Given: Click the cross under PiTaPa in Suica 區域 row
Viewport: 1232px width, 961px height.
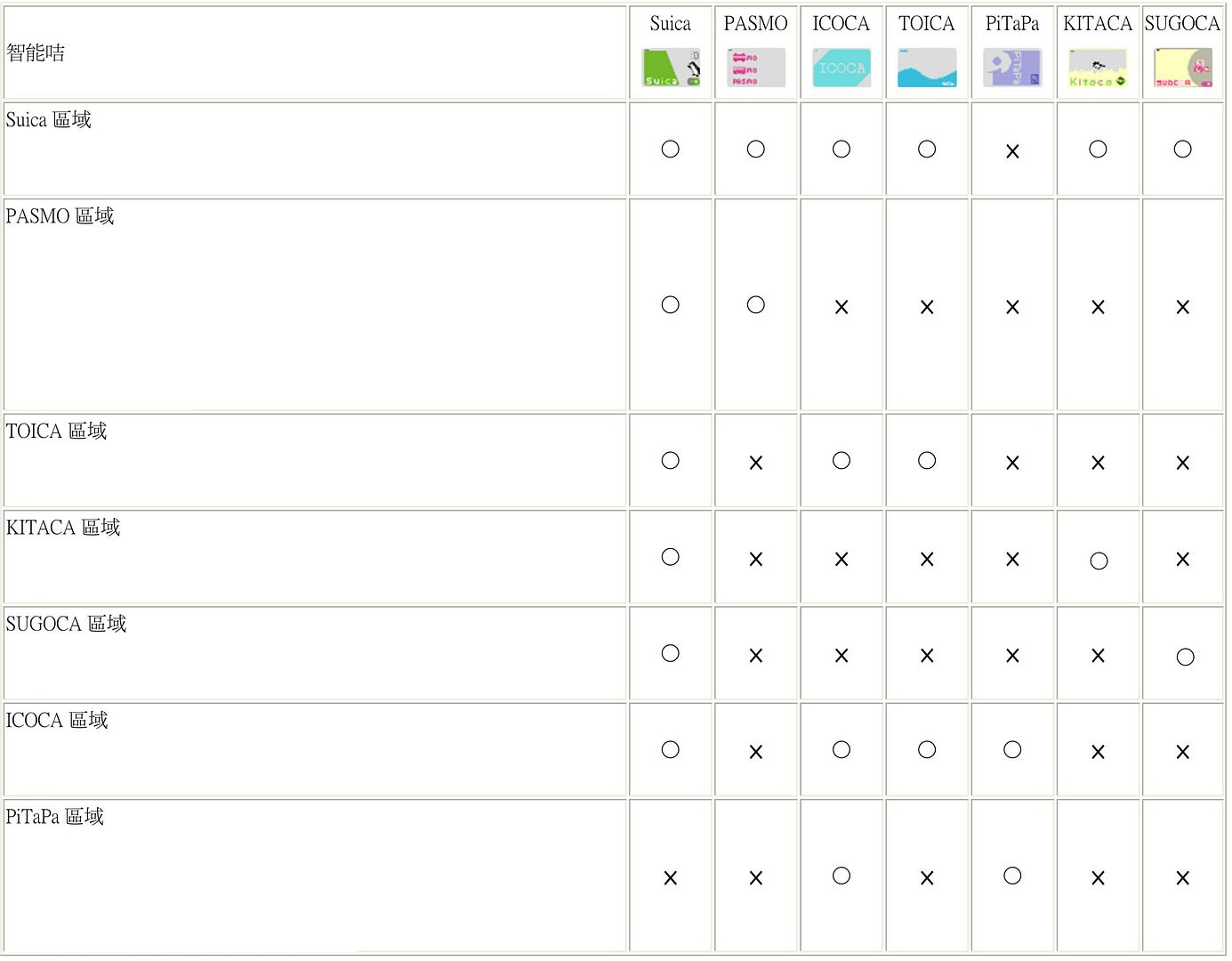Looking at the screenshot, I should click(1012, 151).
